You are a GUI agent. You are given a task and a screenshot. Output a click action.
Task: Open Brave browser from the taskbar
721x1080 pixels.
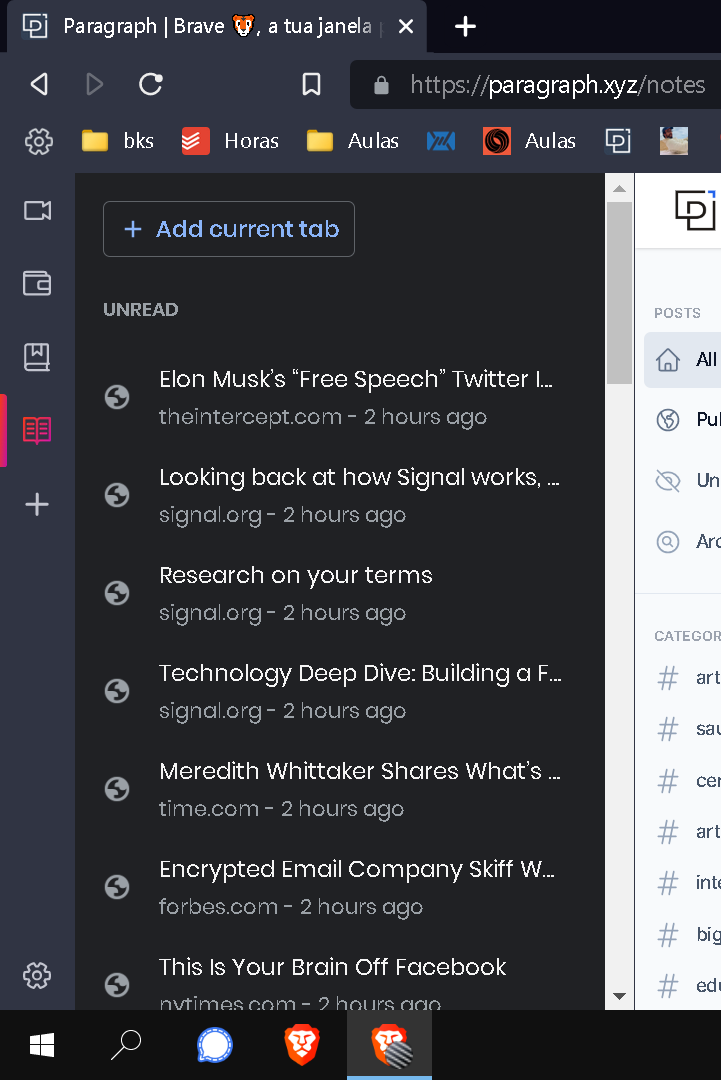302,1045
